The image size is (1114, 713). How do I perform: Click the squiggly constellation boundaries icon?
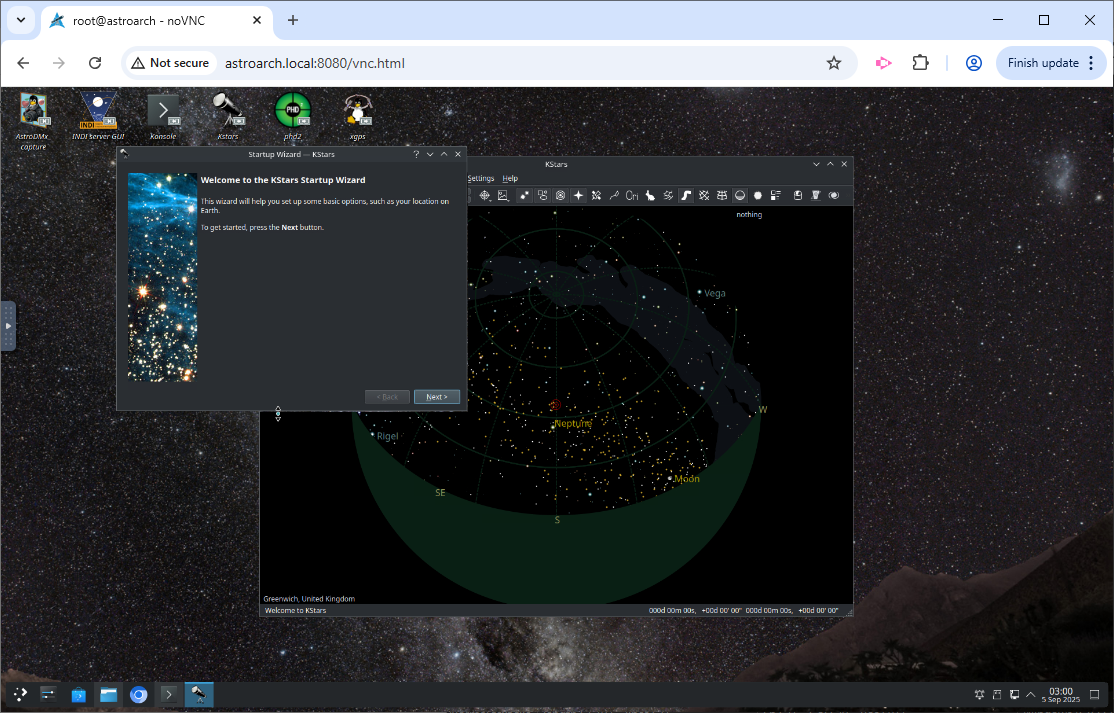click(x=668, y=195)
